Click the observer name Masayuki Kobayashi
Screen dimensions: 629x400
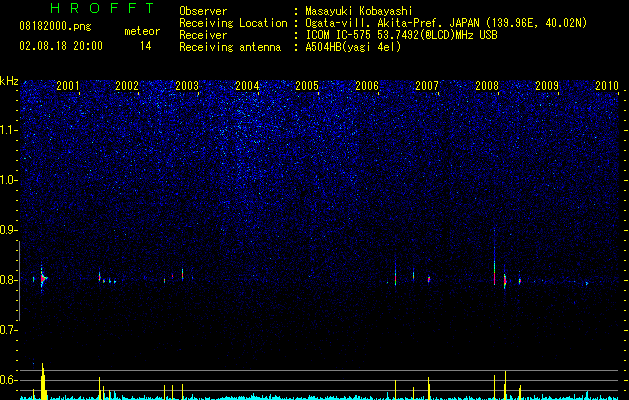point(359,11)
